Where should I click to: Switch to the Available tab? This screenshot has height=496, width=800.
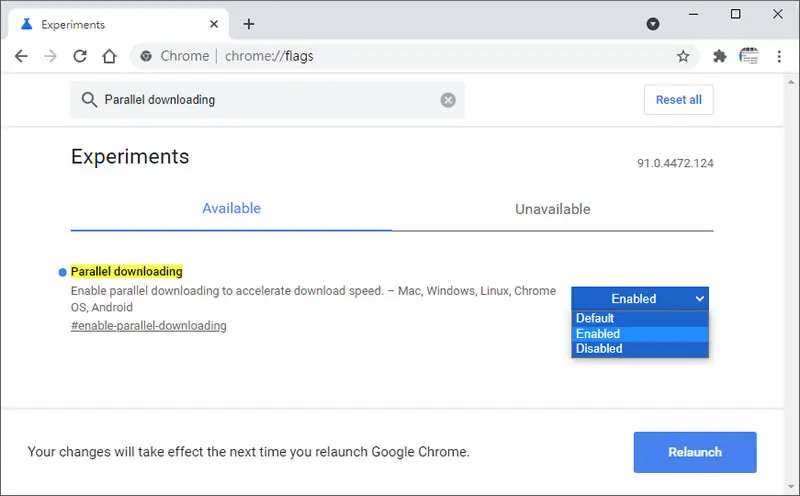pyautogui.click(x=231, y=209)
